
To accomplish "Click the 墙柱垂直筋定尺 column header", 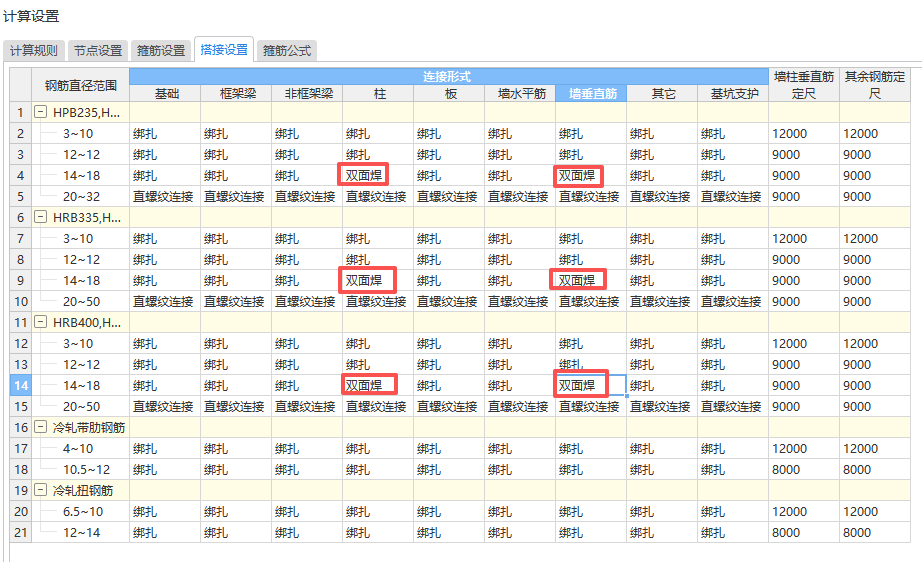I will coord(804,85).
